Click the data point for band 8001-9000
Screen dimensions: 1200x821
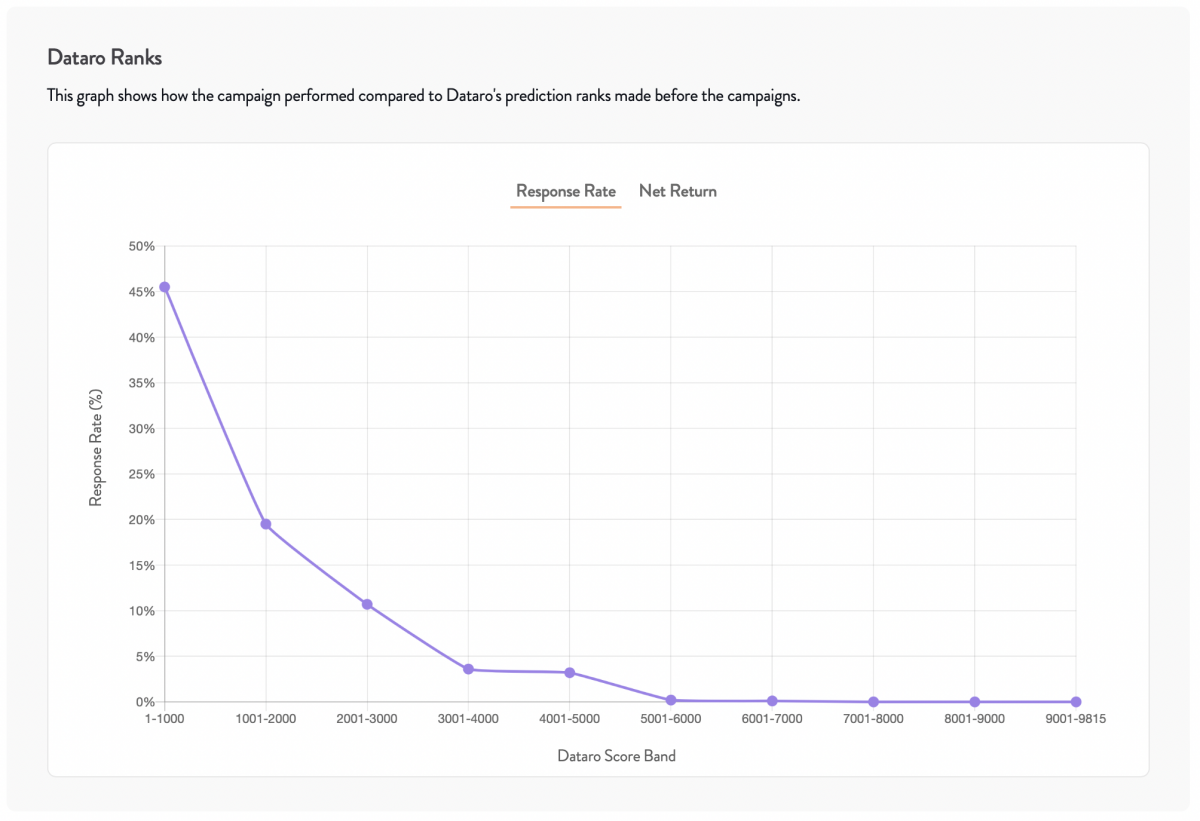[x=975, y=702]
